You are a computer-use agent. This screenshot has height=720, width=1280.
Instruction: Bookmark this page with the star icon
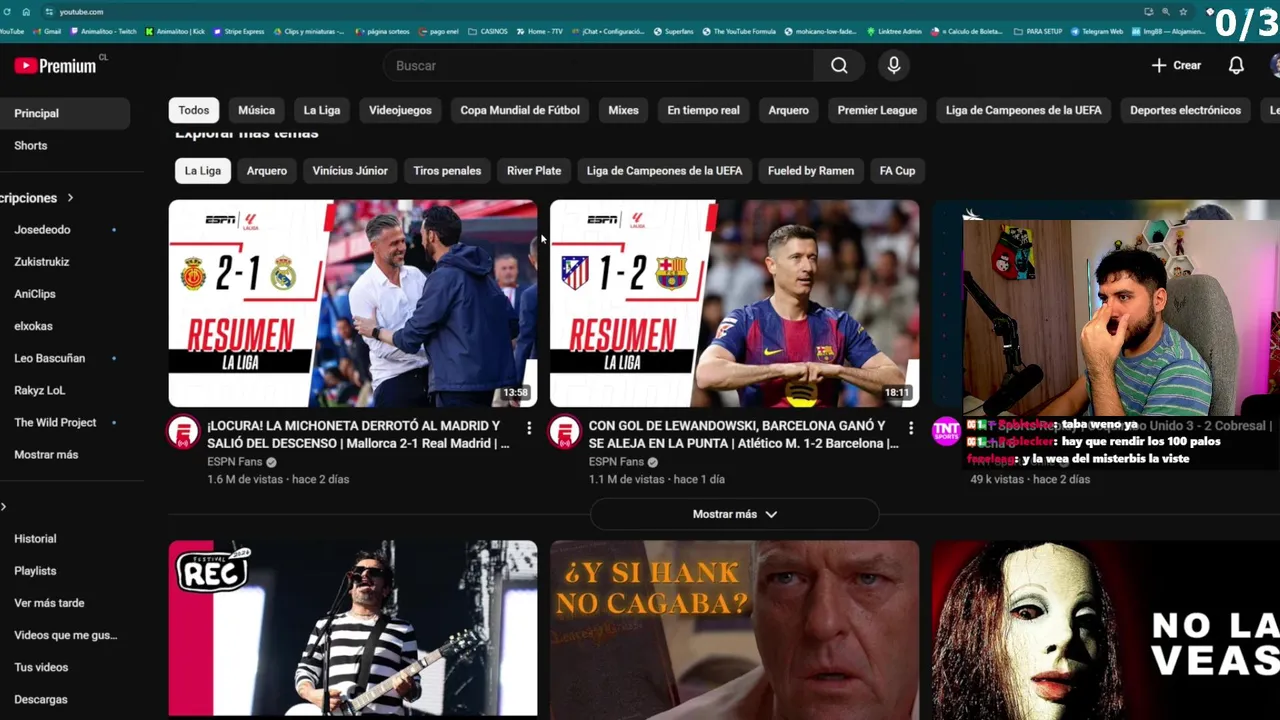click(1183, 11)
